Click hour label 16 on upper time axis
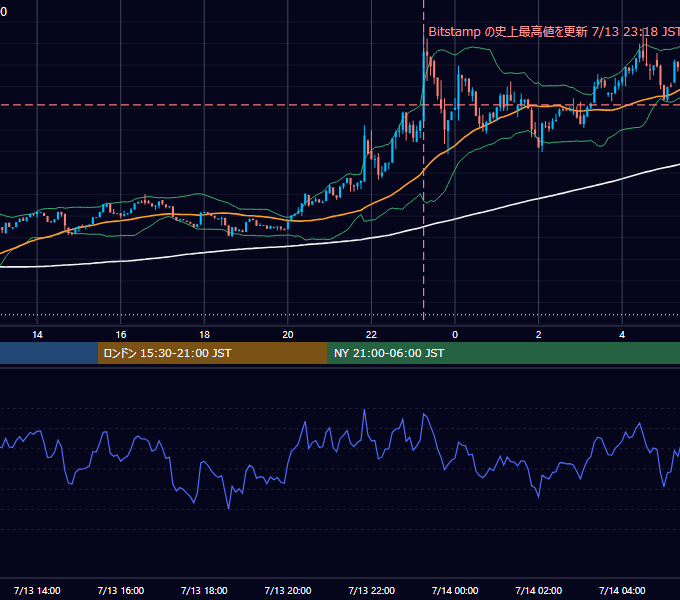The height and width of the screenshot is (600, 680). coord(121,335)
